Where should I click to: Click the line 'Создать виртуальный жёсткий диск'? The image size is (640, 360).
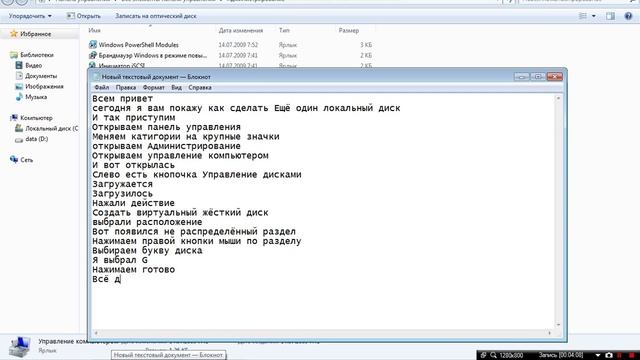(180, 213)
